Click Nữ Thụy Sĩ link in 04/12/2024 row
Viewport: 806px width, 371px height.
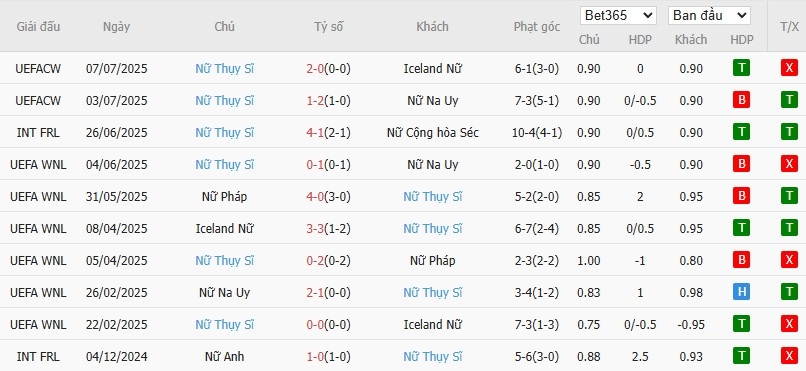[433, 357]
